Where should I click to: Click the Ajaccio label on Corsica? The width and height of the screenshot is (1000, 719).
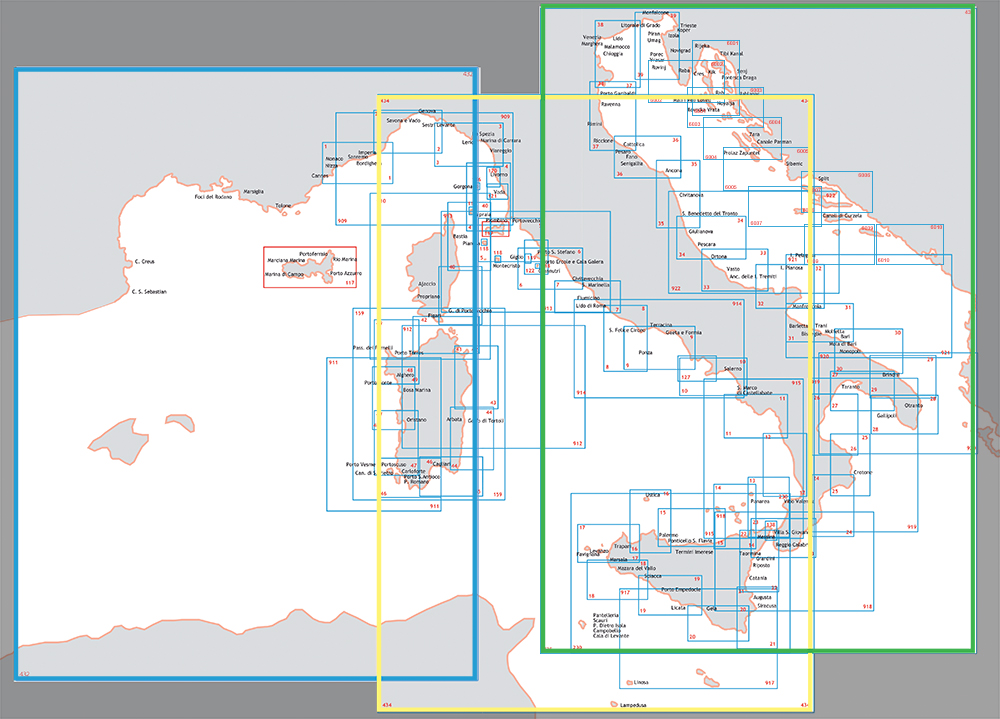click(x=428, y=283)
